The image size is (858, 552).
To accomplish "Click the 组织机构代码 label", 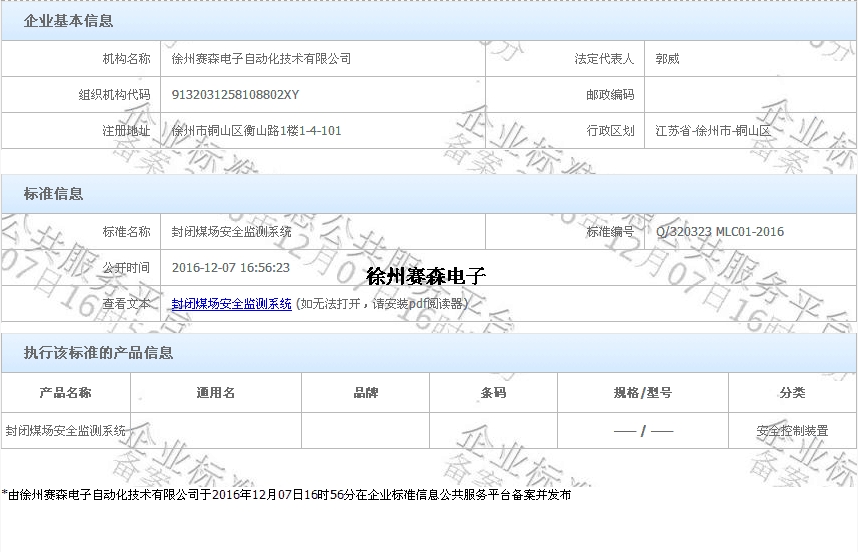I will [114, 95].
